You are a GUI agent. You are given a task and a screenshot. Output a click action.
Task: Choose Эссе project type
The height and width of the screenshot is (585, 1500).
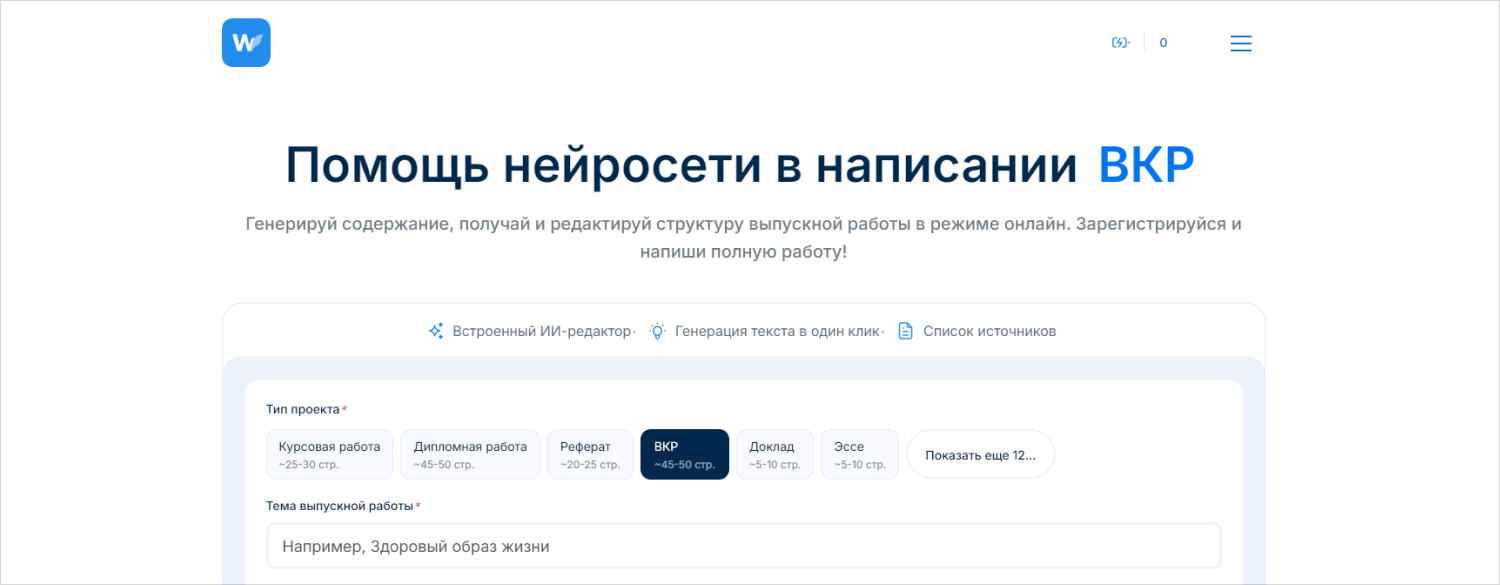coord(859,455)
